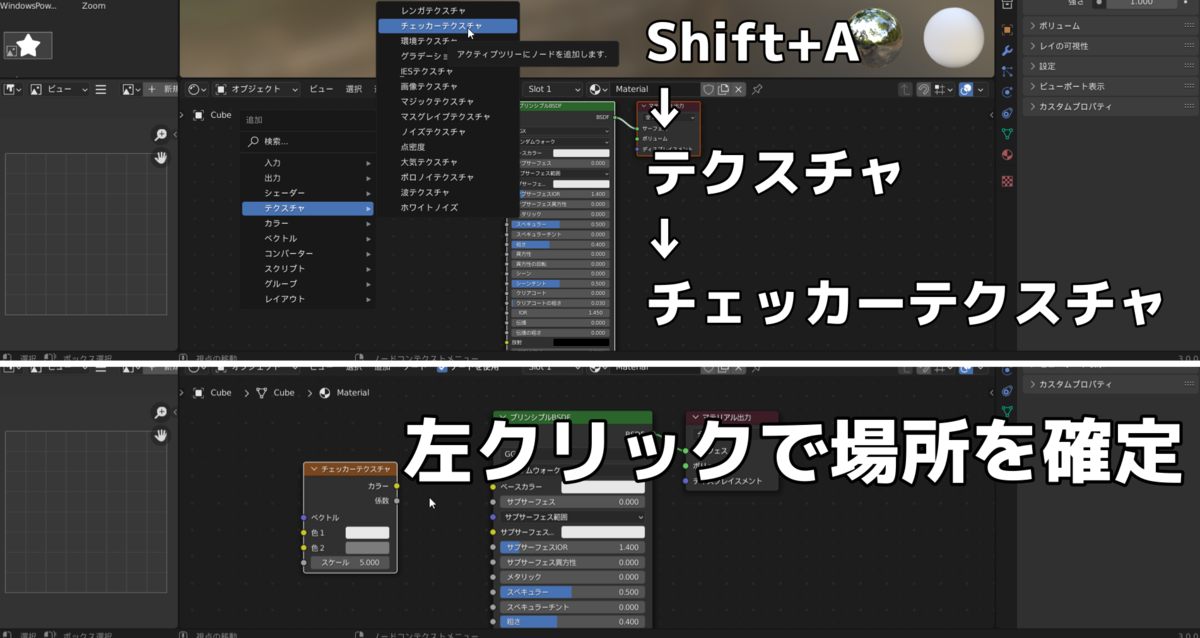
Task: Choose 画像テクスチャ from the submenu
Action: coord(448,86)
